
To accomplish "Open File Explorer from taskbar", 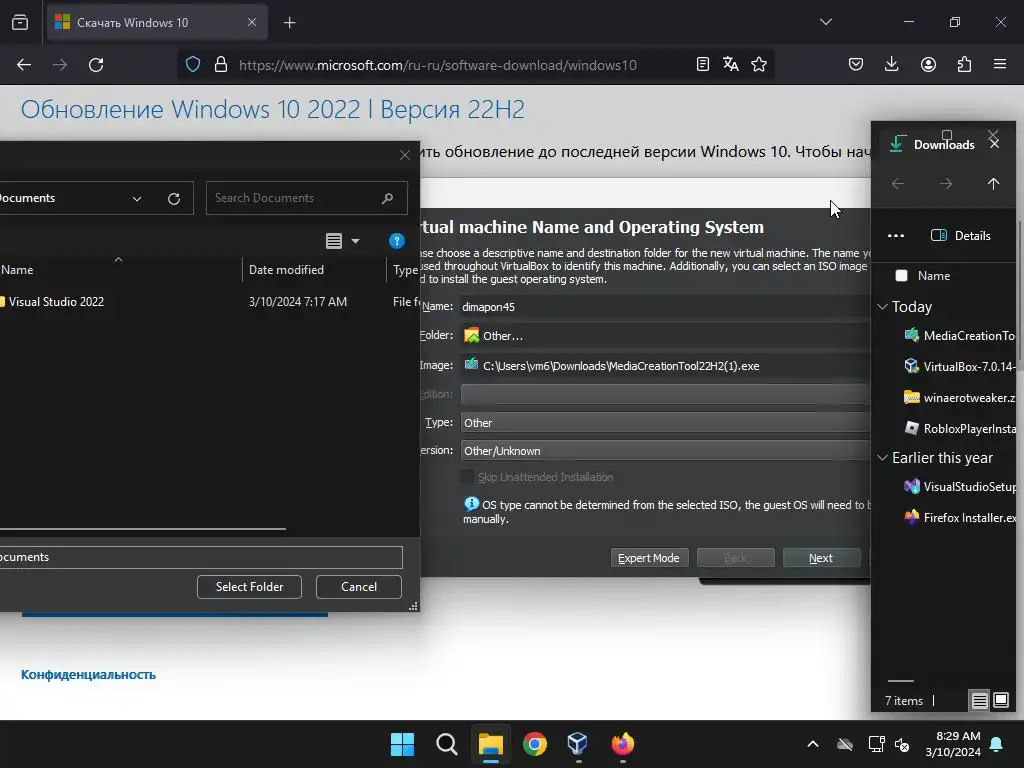I will [490, 744].
